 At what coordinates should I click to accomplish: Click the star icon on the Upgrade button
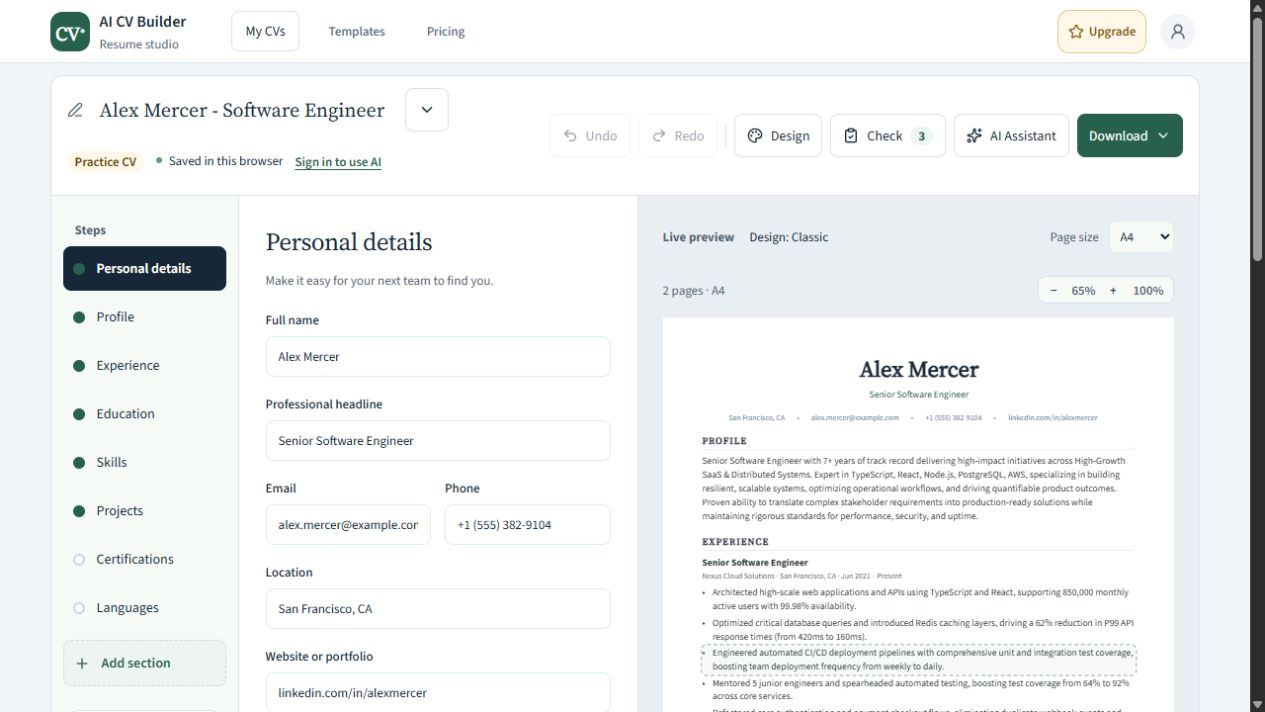click(x=1076, y=32)
